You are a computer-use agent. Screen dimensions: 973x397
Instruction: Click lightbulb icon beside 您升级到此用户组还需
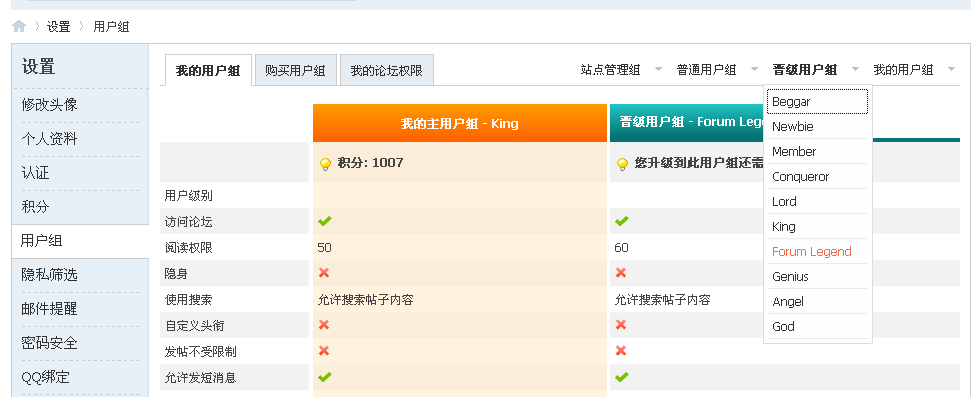(622, 164)
